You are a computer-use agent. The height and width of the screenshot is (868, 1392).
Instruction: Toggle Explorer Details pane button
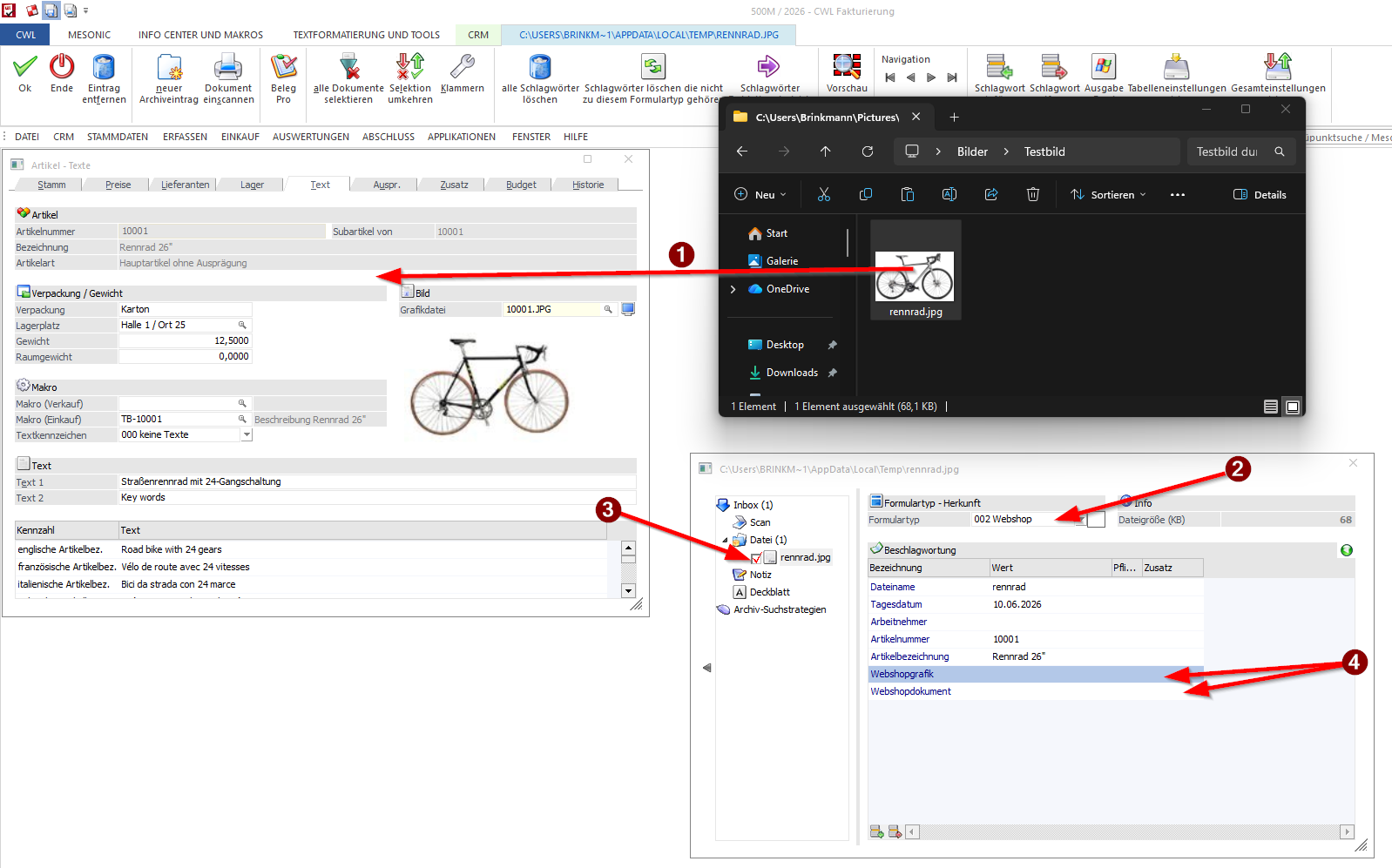pos(1260,195)
